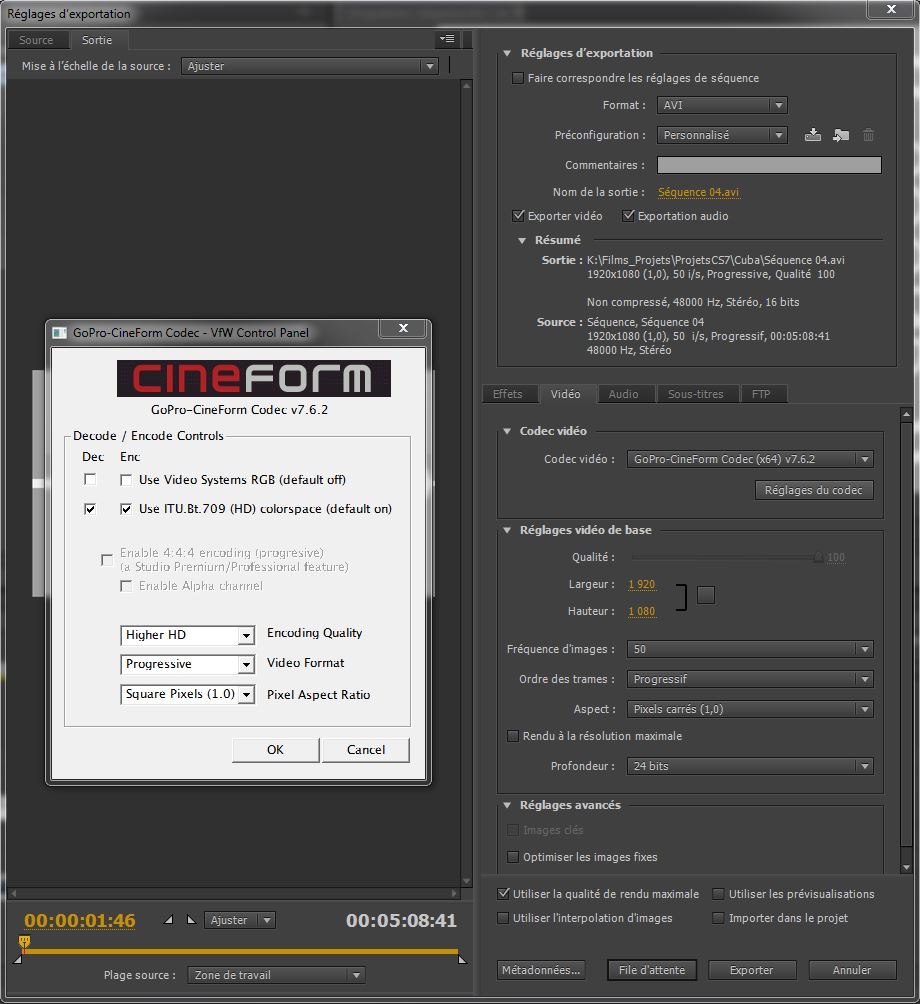
Task: Open the Profondeur 24 bits dropdown
Action: pyautogui.click(x=750, y=766)
